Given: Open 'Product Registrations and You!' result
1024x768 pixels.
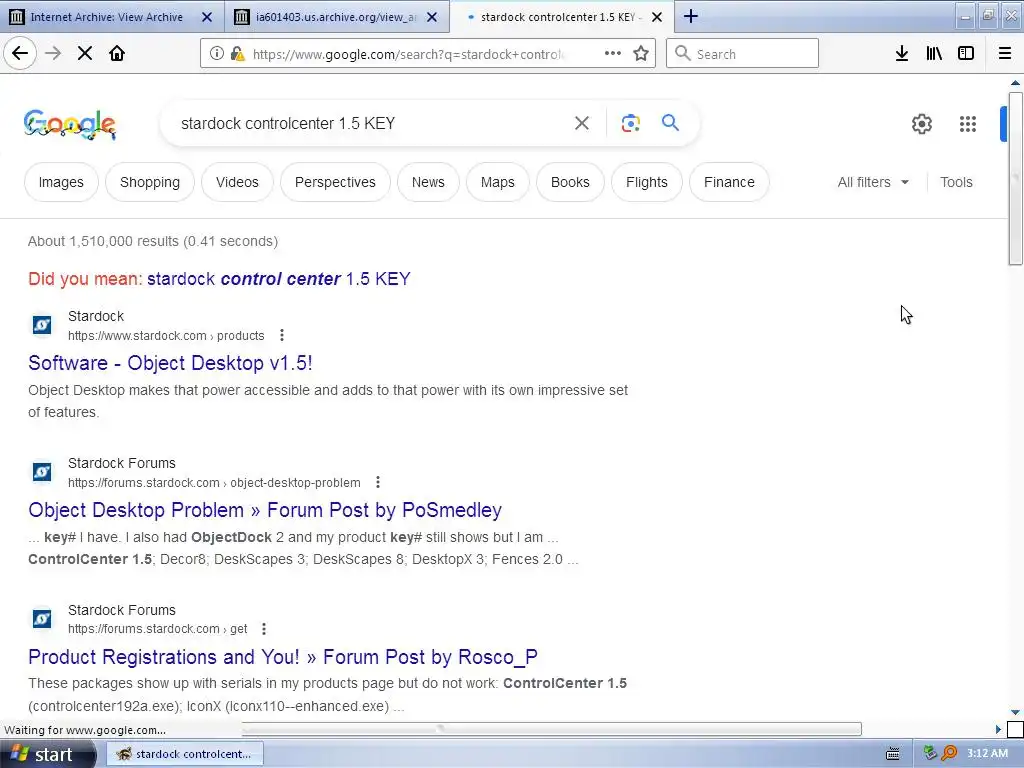Looking at the screenshot, I should [x=283, y=657].
